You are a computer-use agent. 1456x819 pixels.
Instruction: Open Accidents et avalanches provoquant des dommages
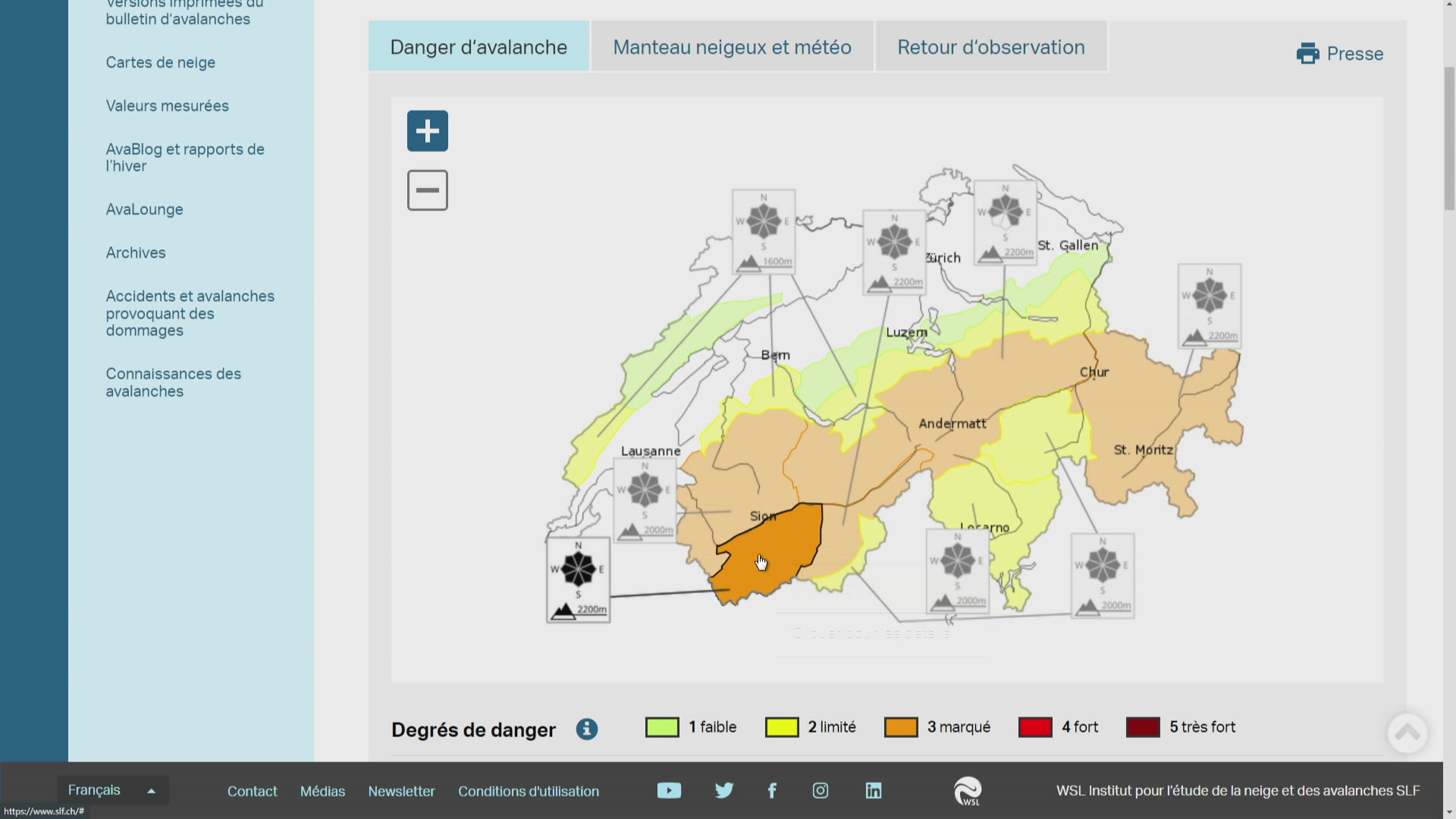point(190,313)
